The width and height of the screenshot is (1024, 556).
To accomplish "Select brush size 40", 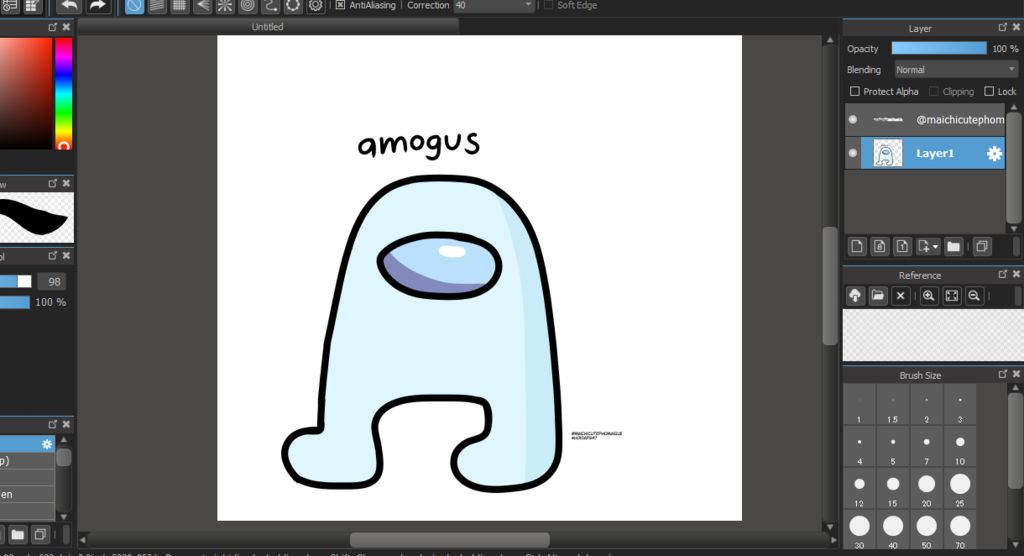I will pyautogui.click(x=892, y=531).
